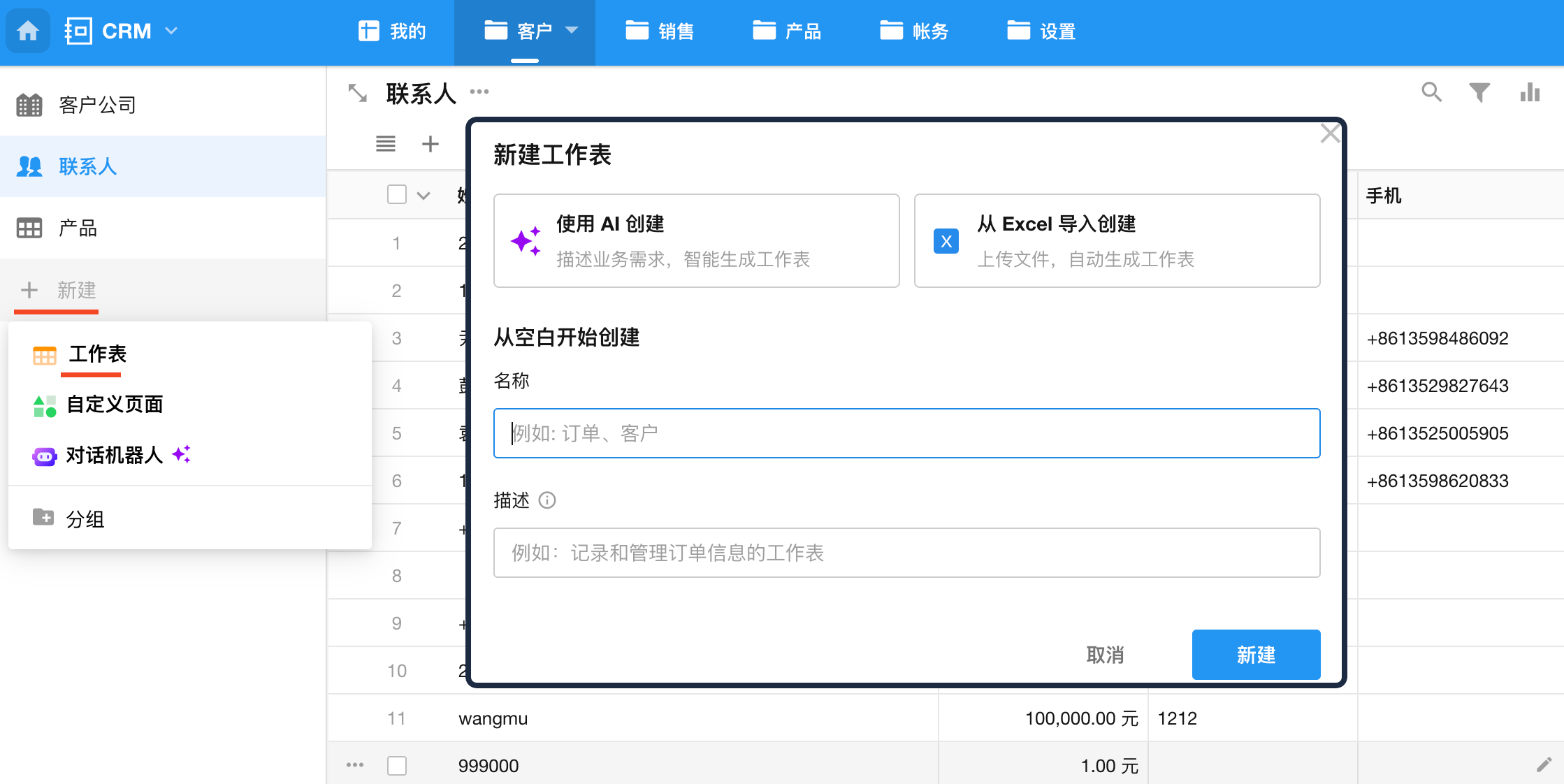Image resolution: width=1564 pixels, height=784 pixels.
Task: Expand the 客户 tab dropdown arrow
Action: click(572, 30)
